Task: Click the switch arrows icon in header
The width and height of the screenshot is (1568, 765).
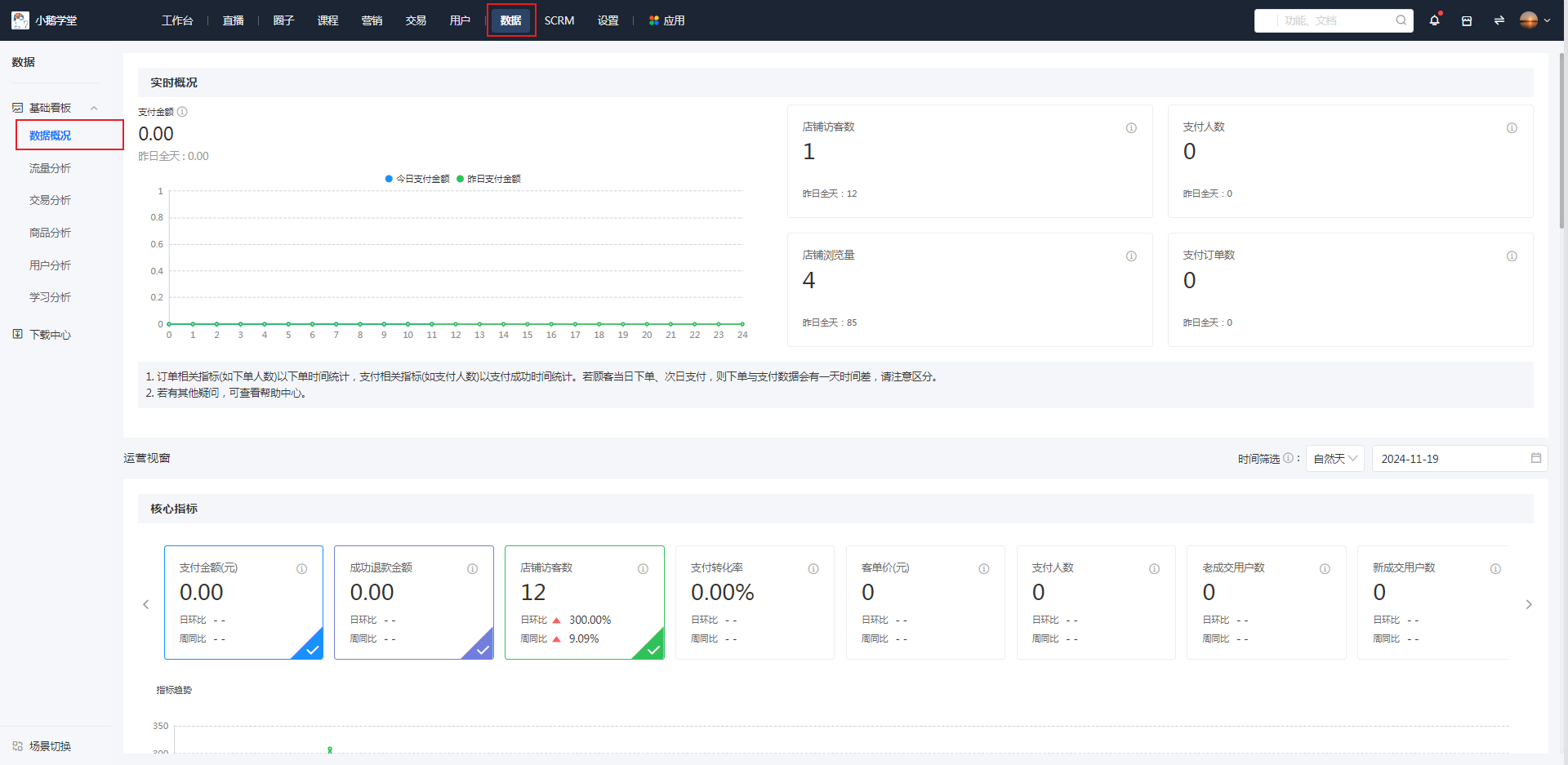Action: click(1499, 20)
